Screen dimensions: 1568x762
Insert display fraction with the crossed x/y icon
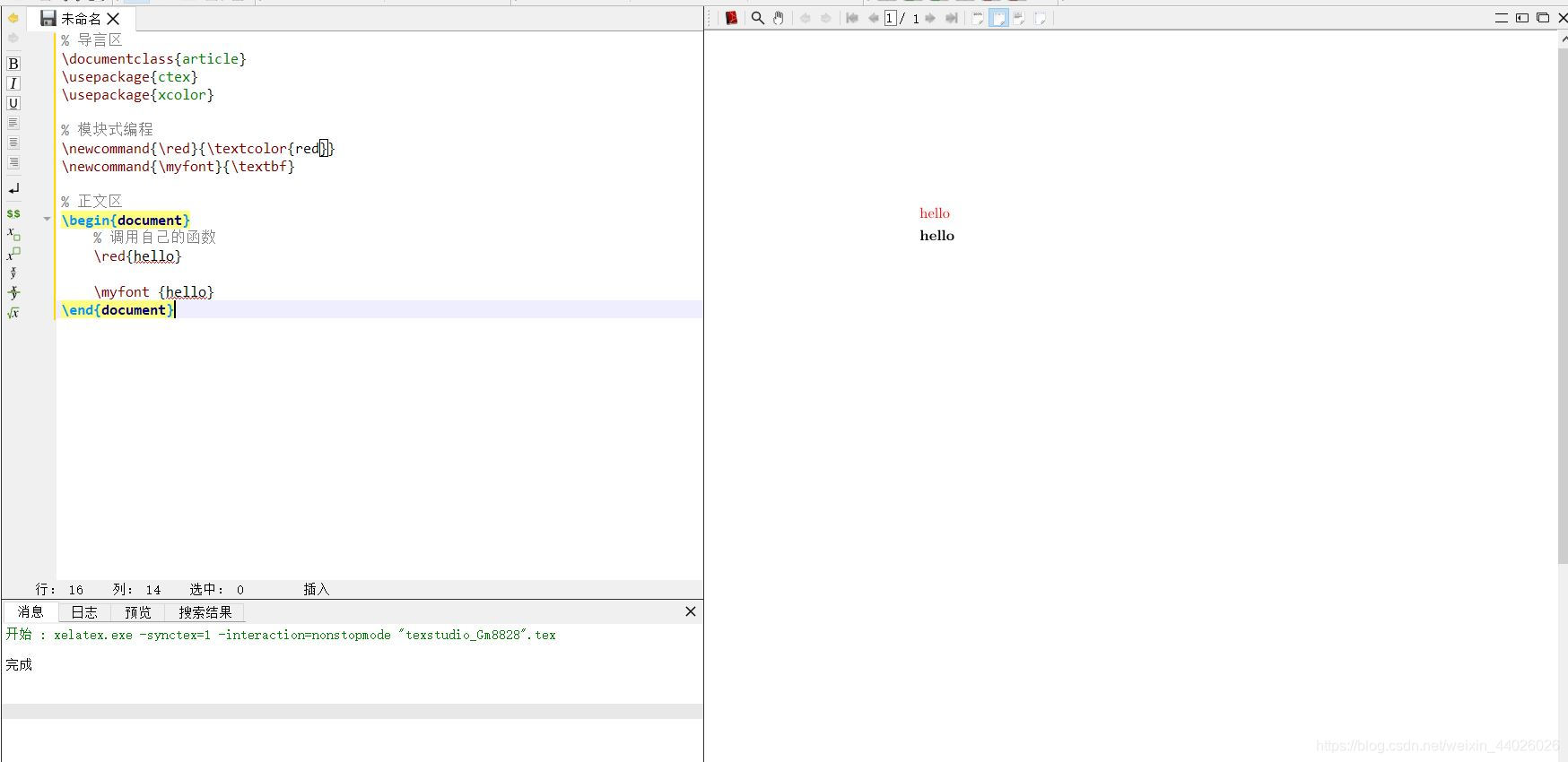pos(13,293)
